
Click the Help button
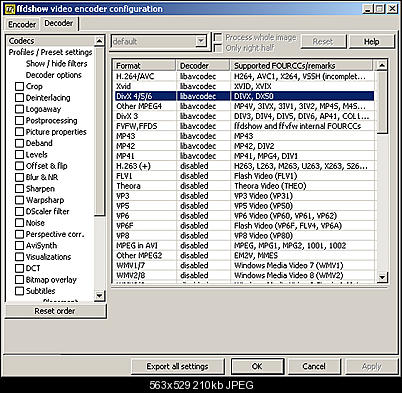[x=371, y=42]
